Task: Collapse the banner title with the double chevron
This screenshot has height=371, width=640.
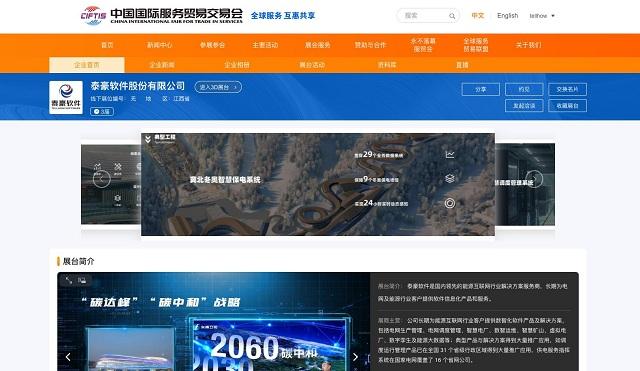Action: (x=148, y=139)
